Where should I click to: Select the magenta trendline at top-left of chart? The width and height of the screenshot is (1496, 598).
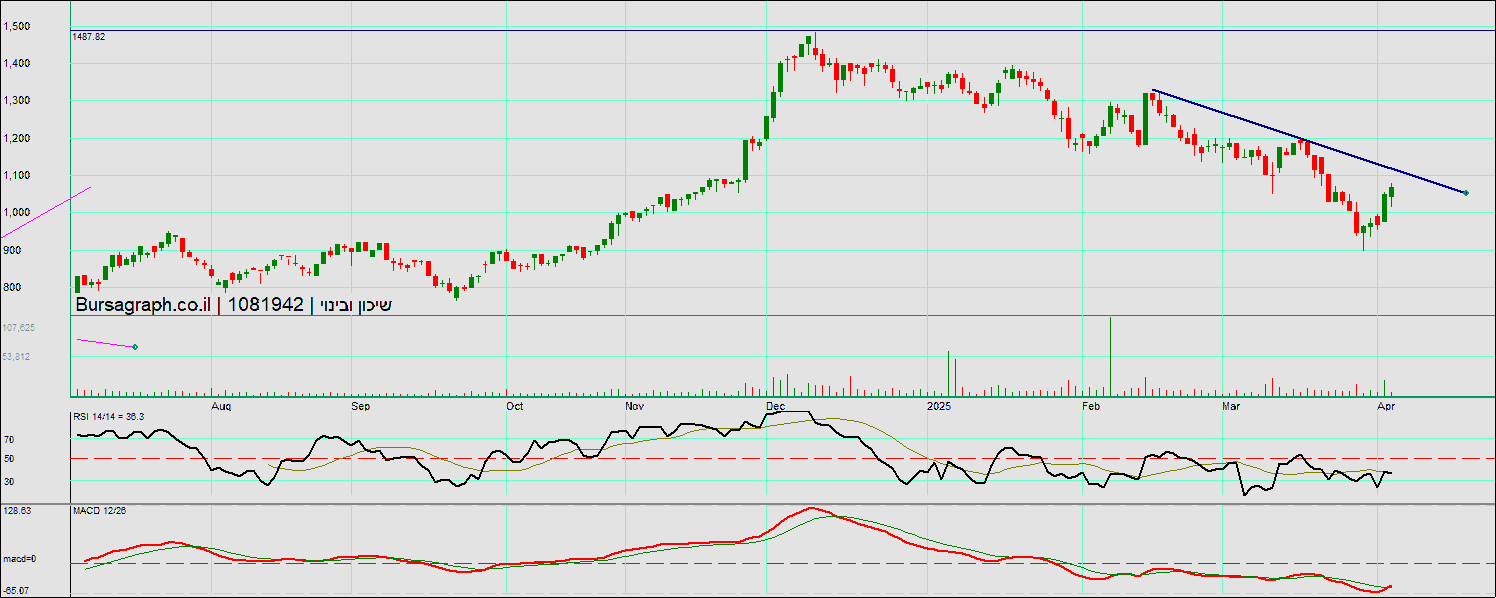pyautogui.click(x=46, y=212)
